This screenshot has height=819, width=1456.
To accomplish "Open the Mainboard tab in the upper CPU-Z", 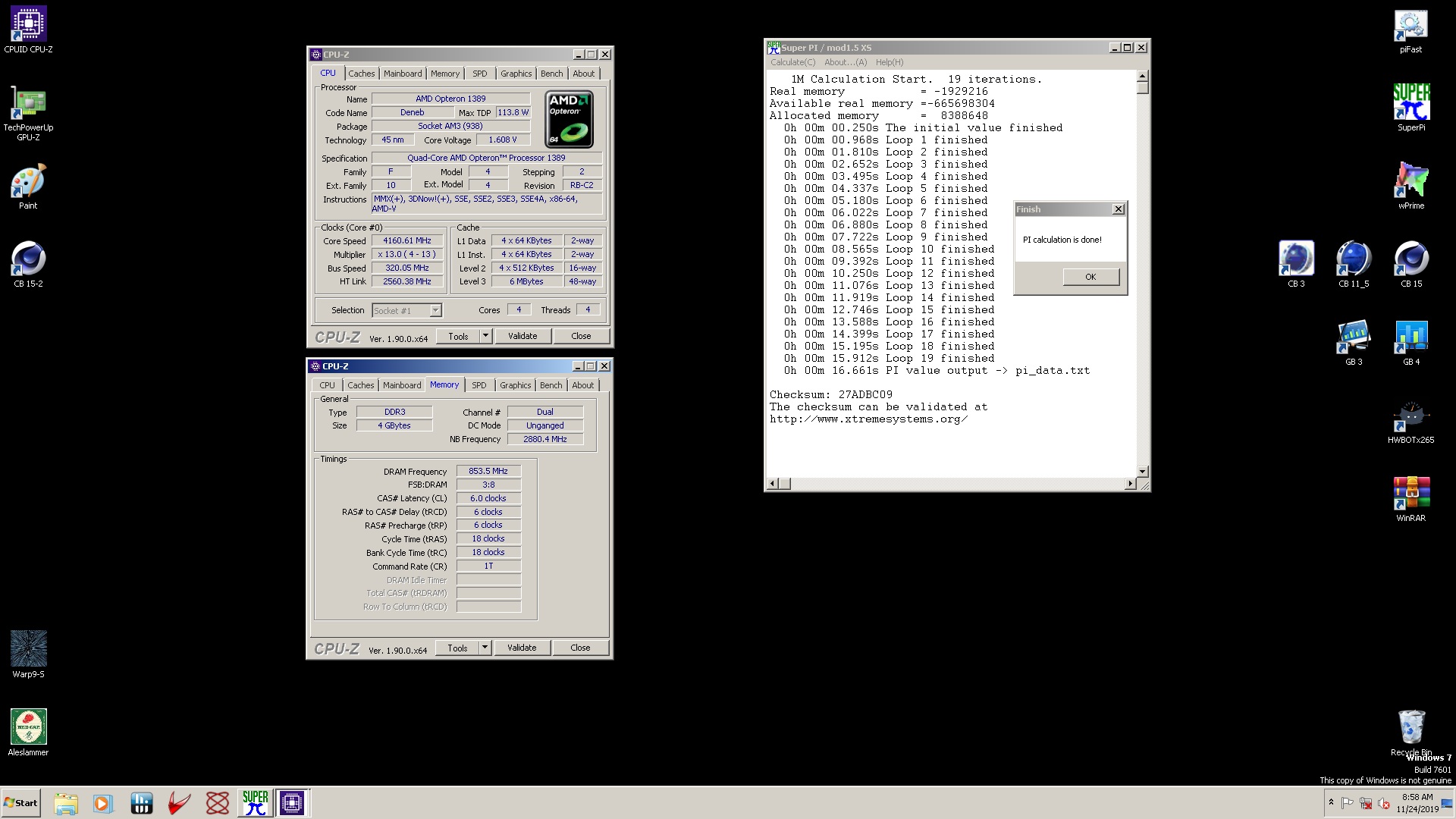I will [x=403, y=74].
